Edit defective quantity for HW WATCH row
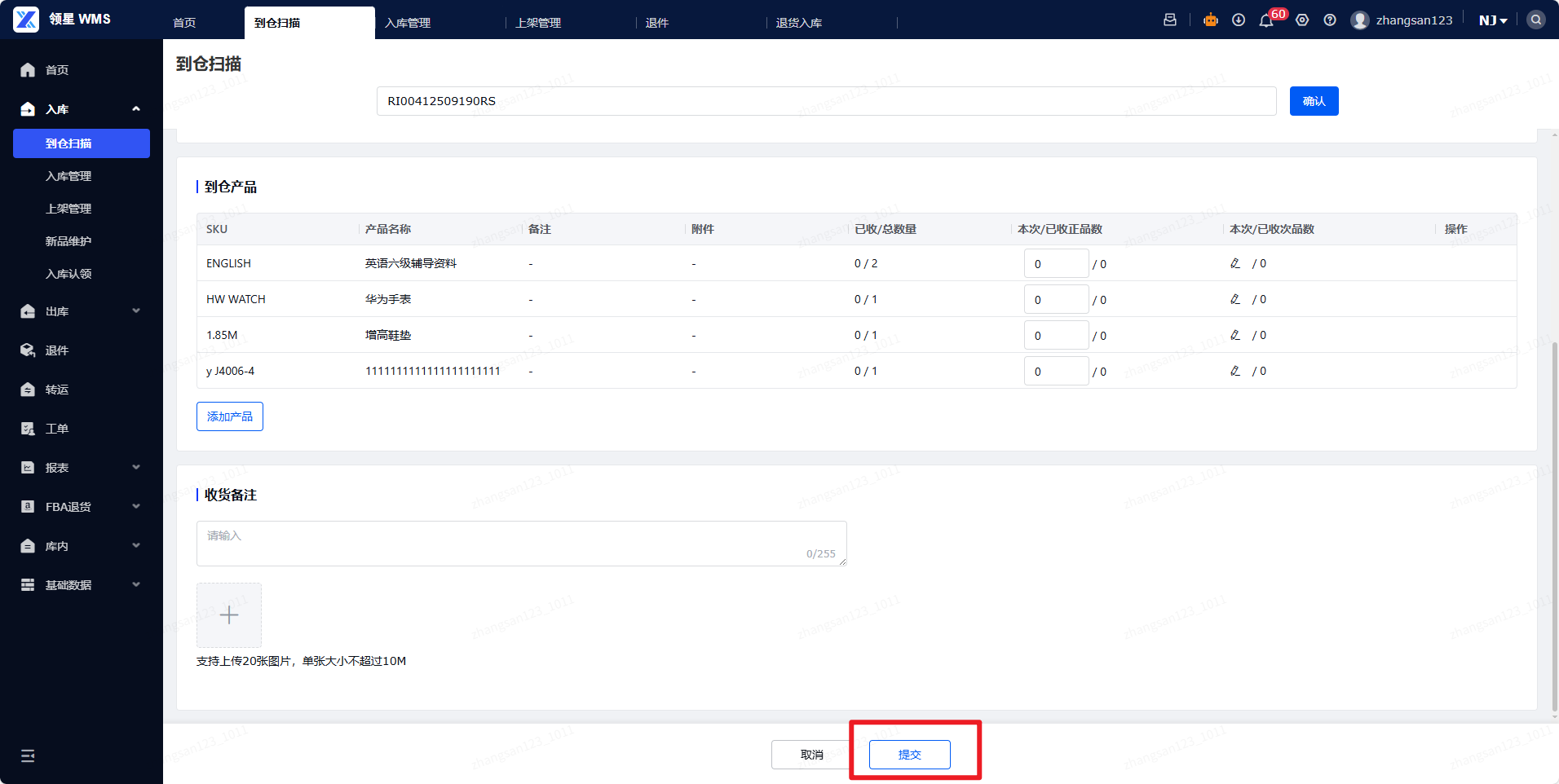 click(1235, 299)
